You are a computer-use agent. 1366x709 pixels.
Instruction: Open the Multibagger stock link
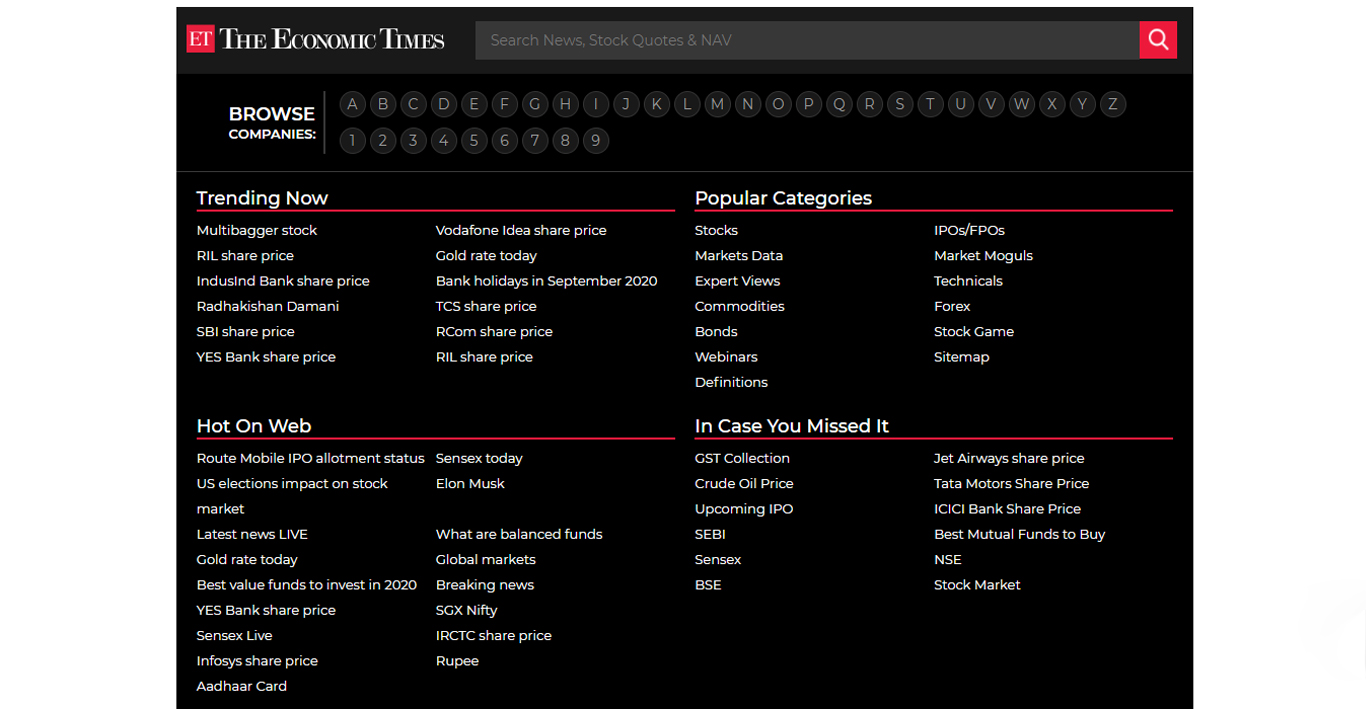tap(257, 230)
